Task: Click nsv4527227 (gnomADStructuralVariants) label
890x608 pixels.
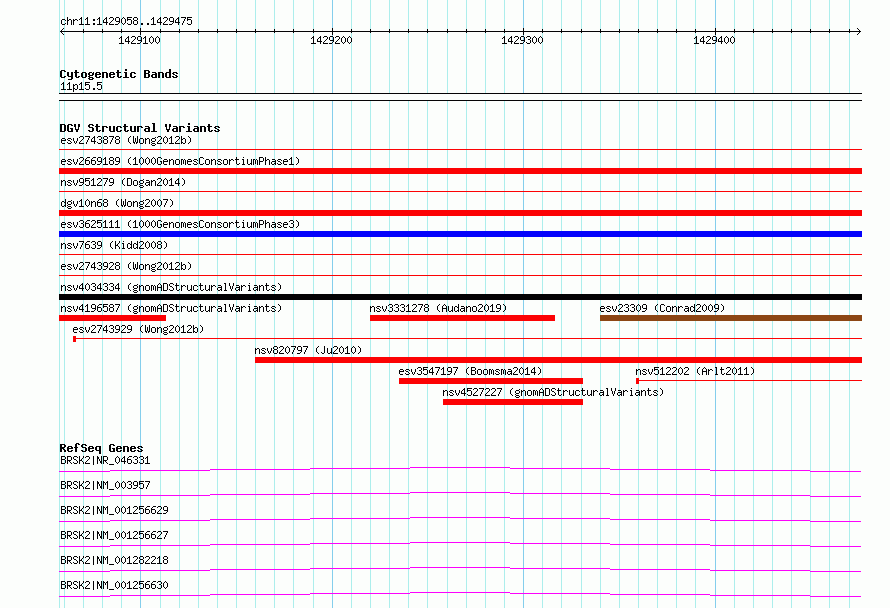Action: [x=553, y=392]
